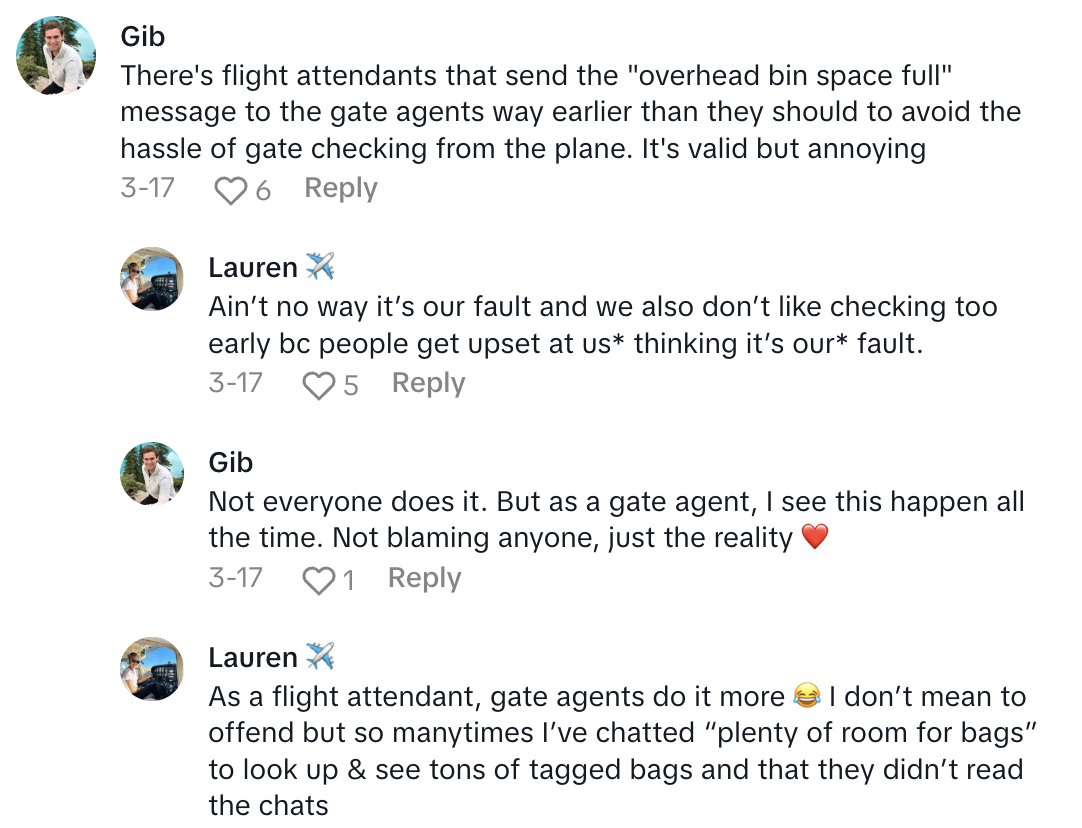
Task: Open Gib's avatar beside the overhead bin comment
Action: [x=57, y=55]
